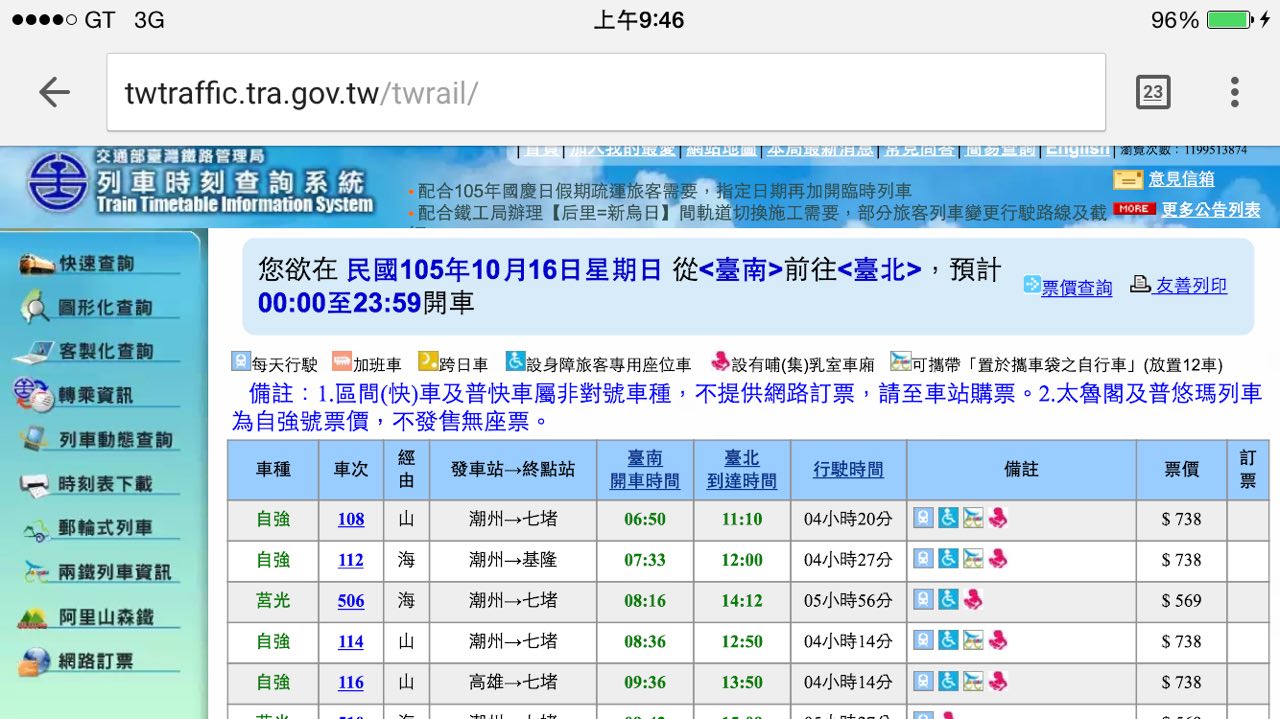Select 圖形化查詢 sidebar item
Screen dimensions: 1280x719
(96, 308)
